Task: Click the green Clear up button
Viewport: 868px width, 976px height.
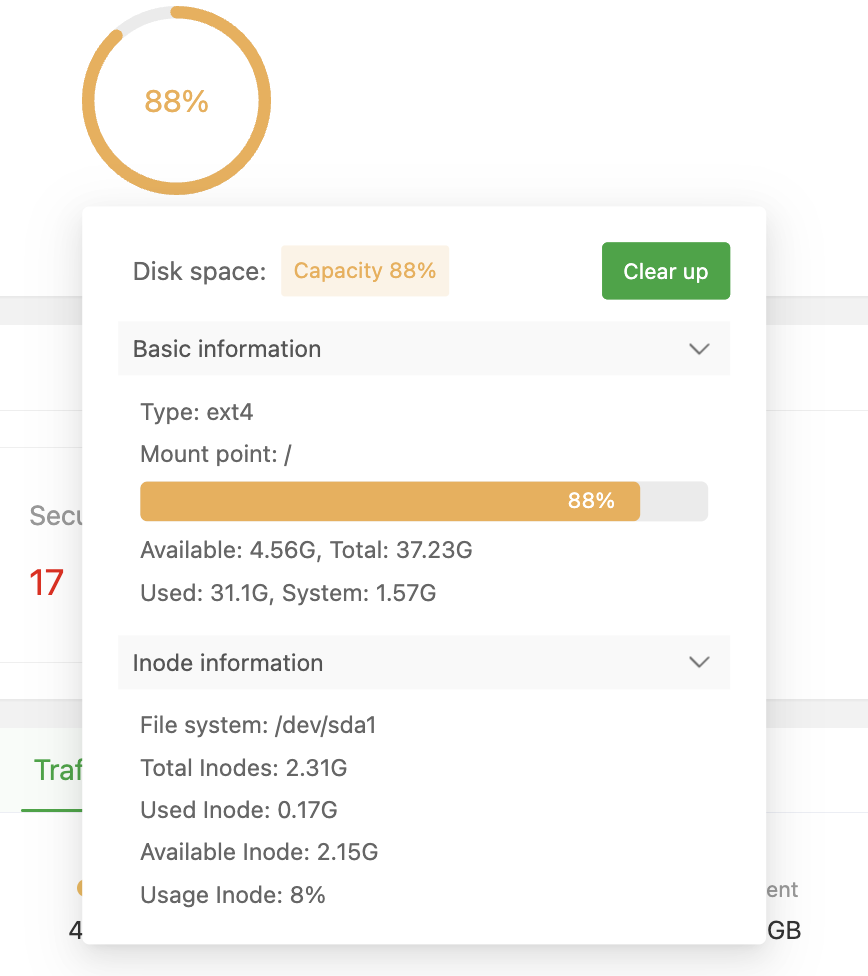Action: pos(665,271)
